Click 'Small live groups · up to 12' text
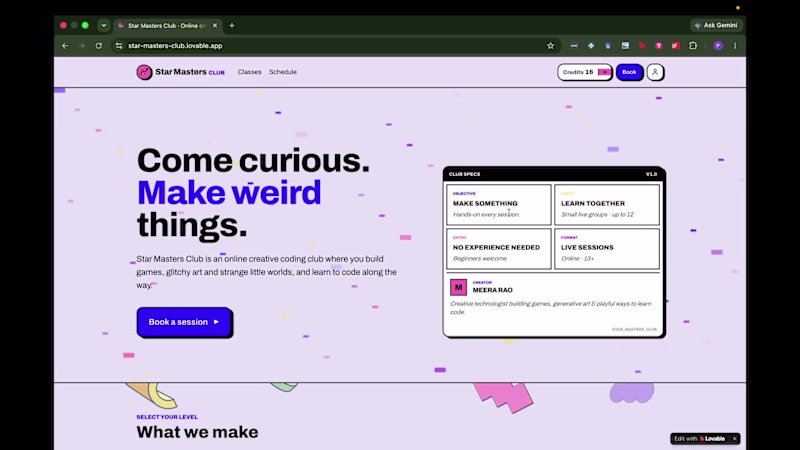 pyautogui.click(x=597, y=214)
